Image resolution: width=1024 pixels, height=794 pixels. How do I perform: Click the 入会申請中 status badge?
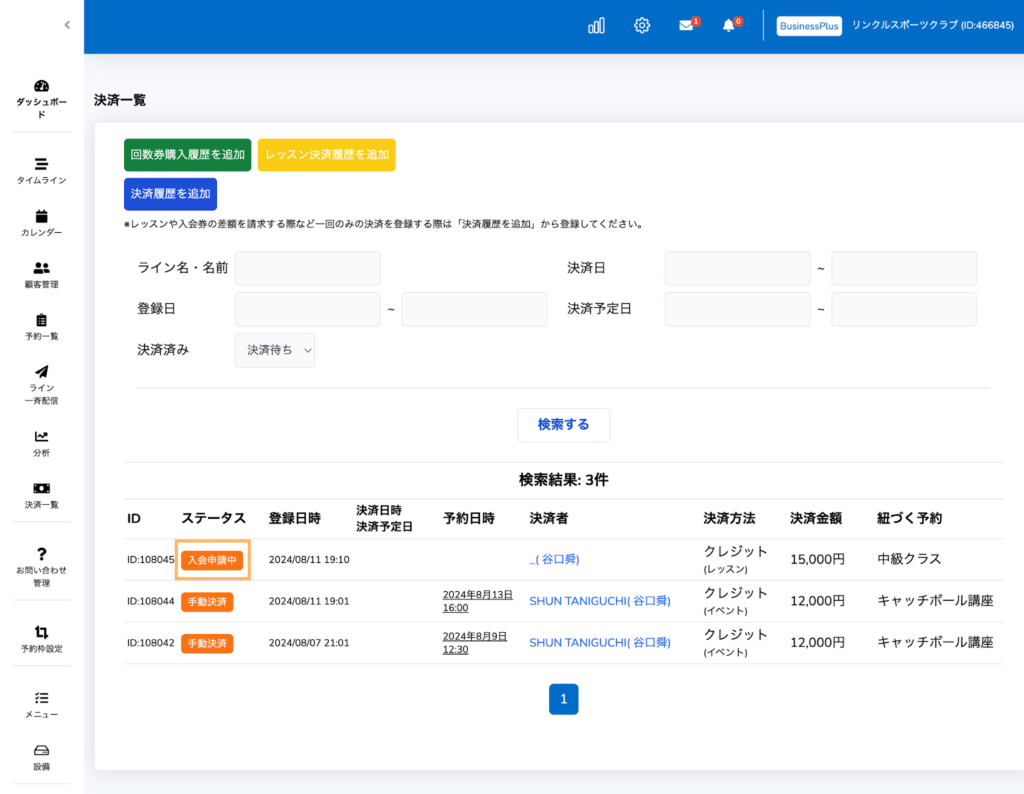(x=212, y=560)
